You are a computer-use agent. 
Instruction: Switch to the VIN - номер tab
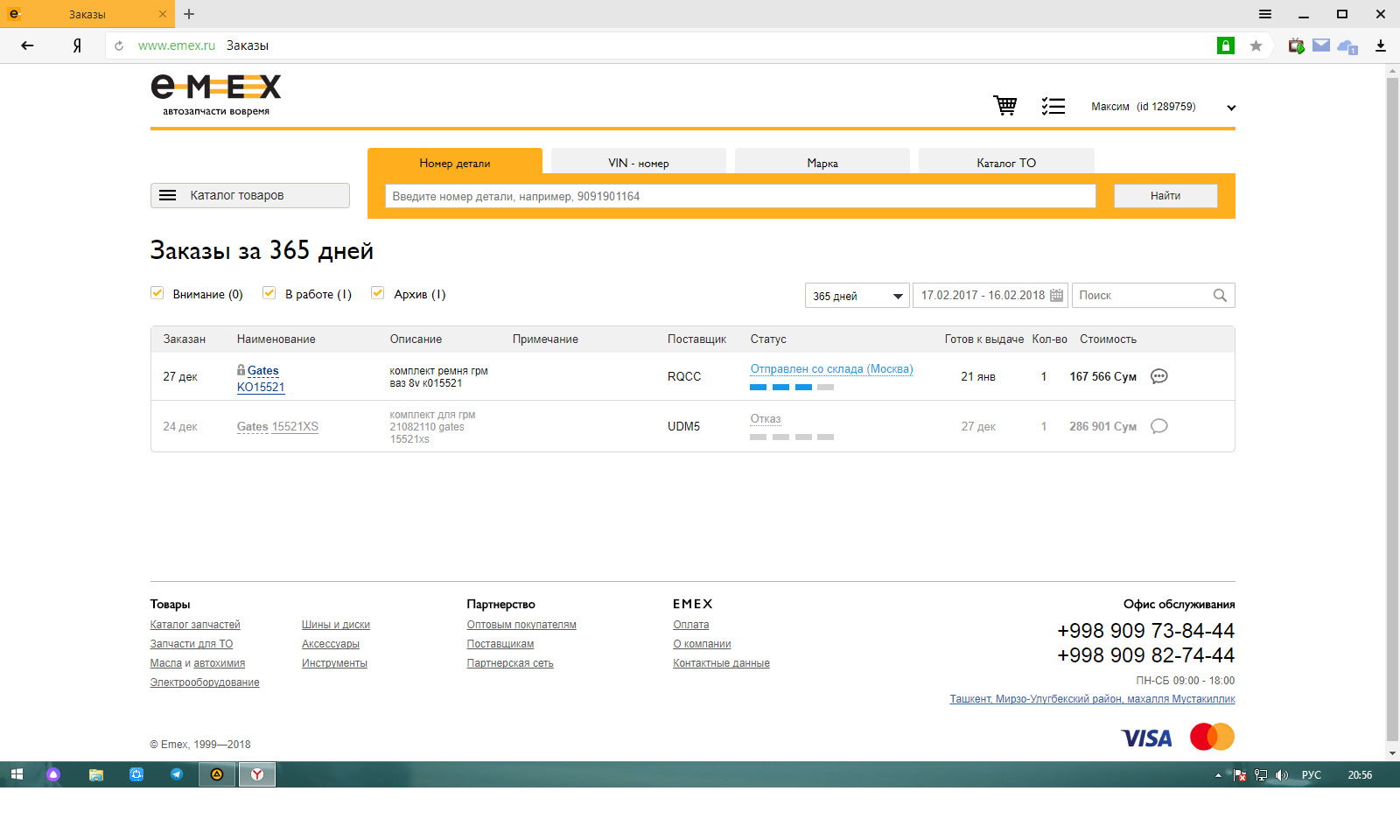[x=639, y=162]
